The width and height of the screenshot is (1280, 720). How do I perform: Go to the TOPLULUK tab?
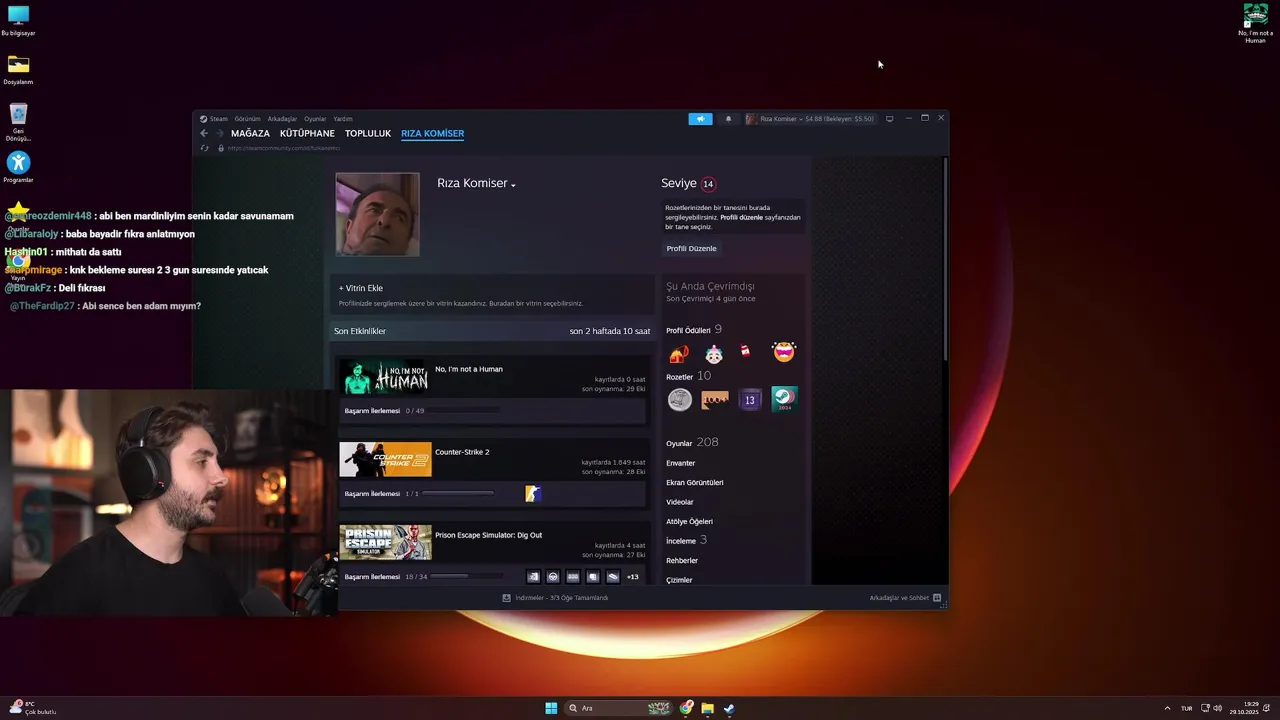pyautogui.click(x=368, y=133)
